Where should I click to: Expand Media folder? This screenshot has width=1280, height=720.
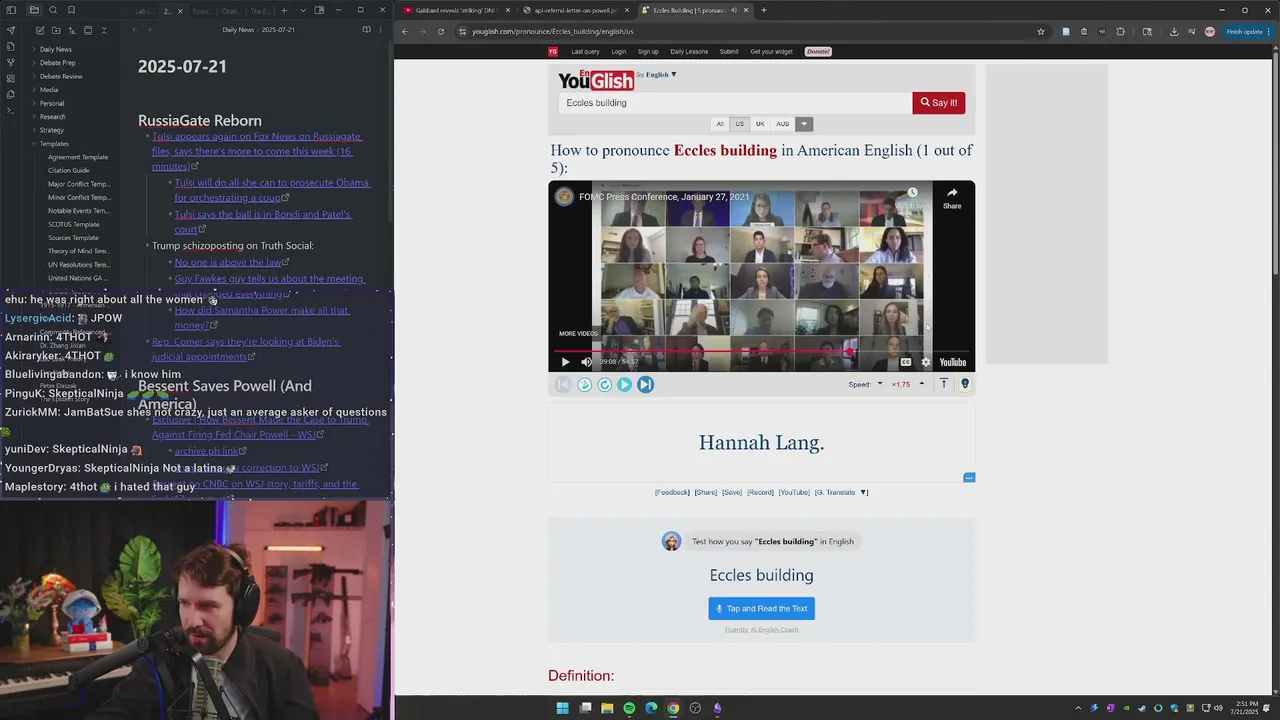(49, 90)
